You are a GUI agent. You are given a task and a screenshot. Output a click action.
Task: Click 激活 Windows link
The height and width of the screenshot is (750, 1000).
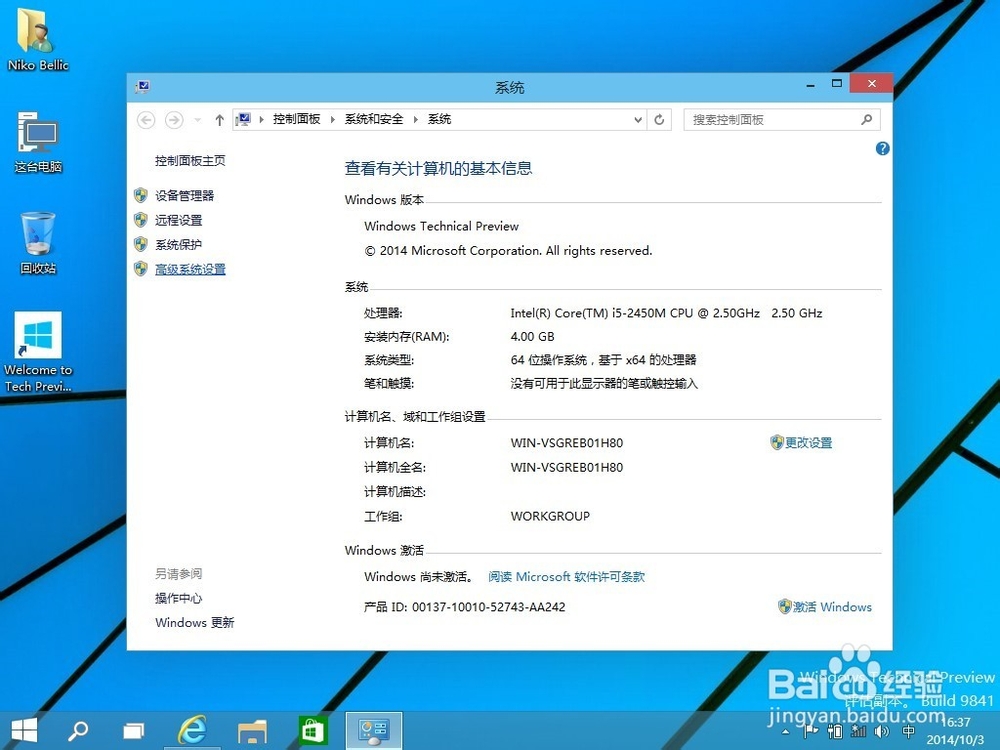coord(832,607)
